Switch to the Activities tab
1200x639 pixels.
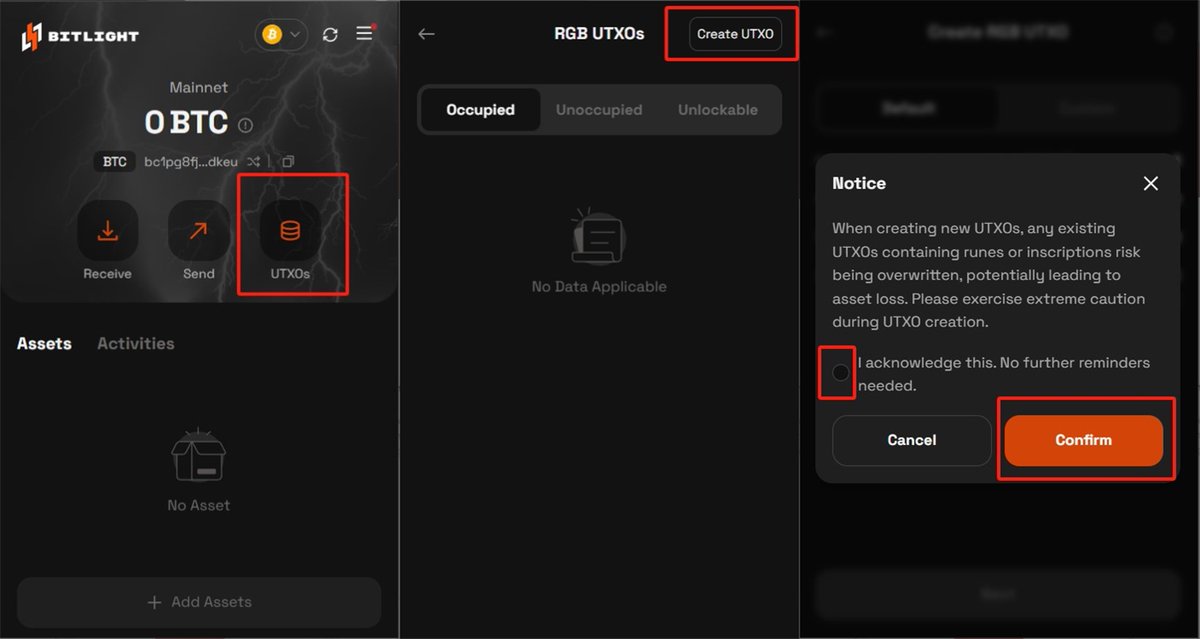(136, 343)
